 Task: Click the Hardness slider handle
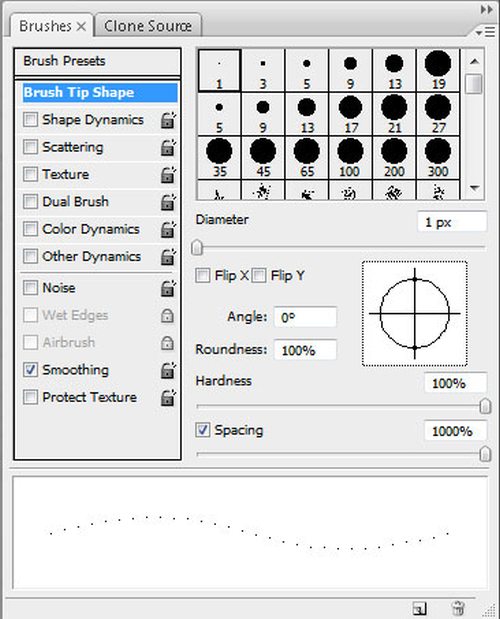(485, 406)
